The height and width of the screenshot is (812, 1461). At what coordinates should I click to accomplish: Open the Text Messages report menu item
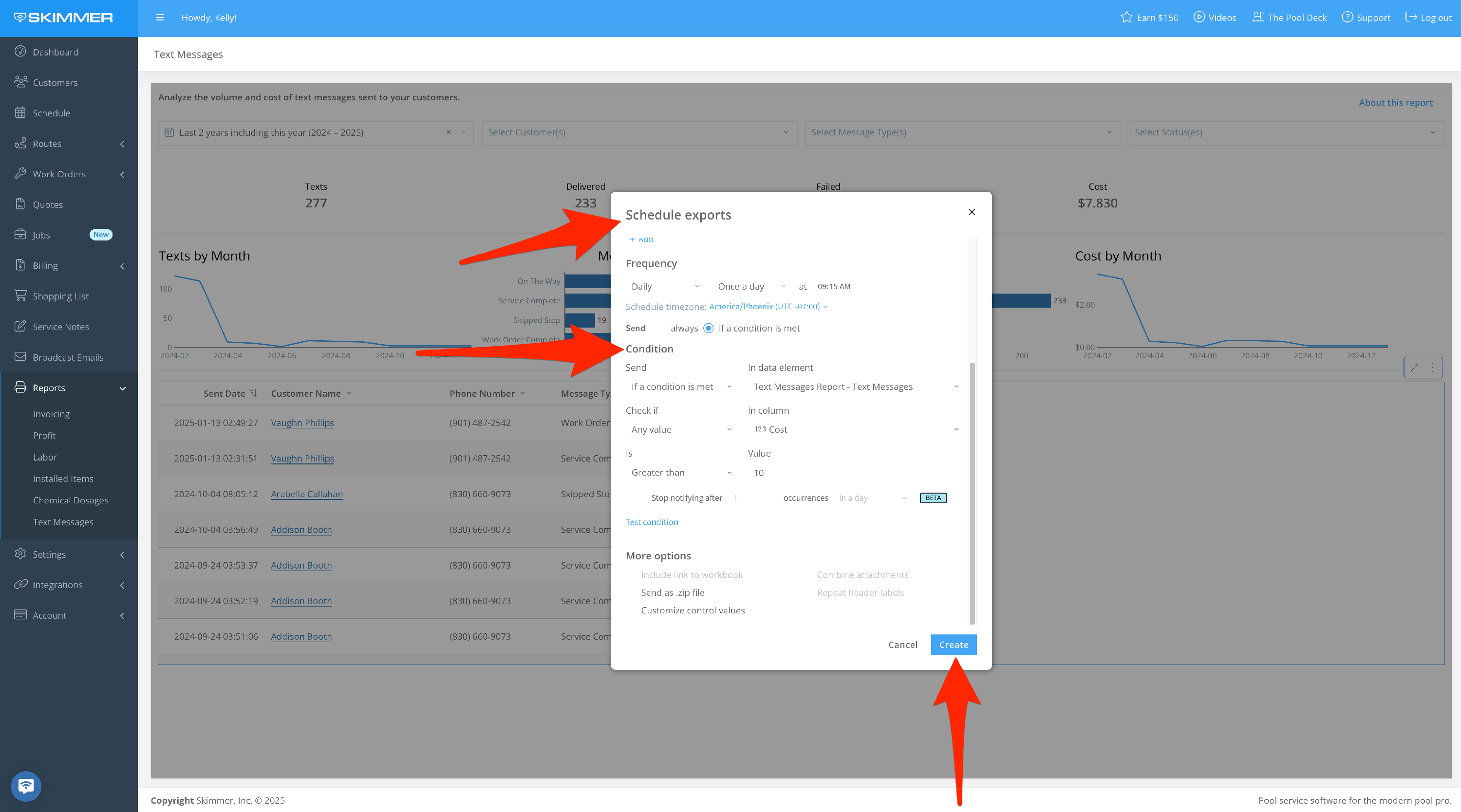pyautogui.click(x=63, y=522)
